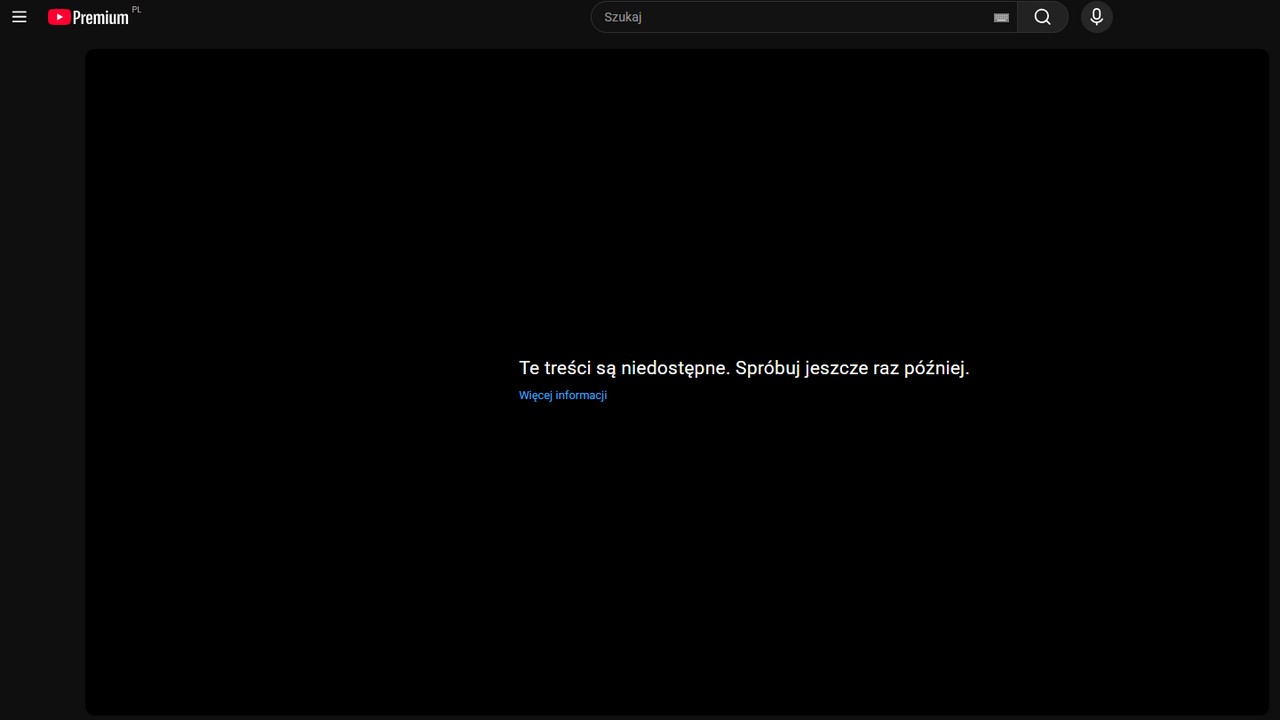Open the hamburger guide menu
Viewport: 1280px width, 720px height.
(x=19, y=17)
